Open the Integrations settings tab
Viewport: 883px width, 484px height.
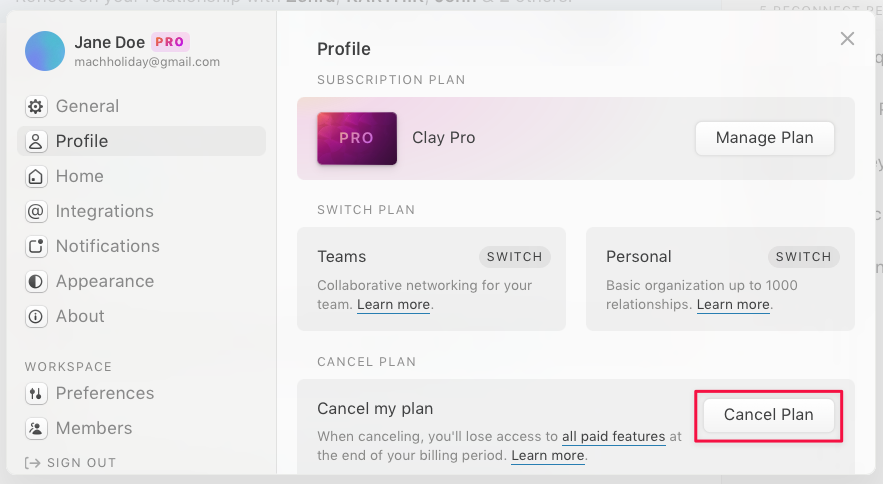pyautogui.click(x=104, y=212)
